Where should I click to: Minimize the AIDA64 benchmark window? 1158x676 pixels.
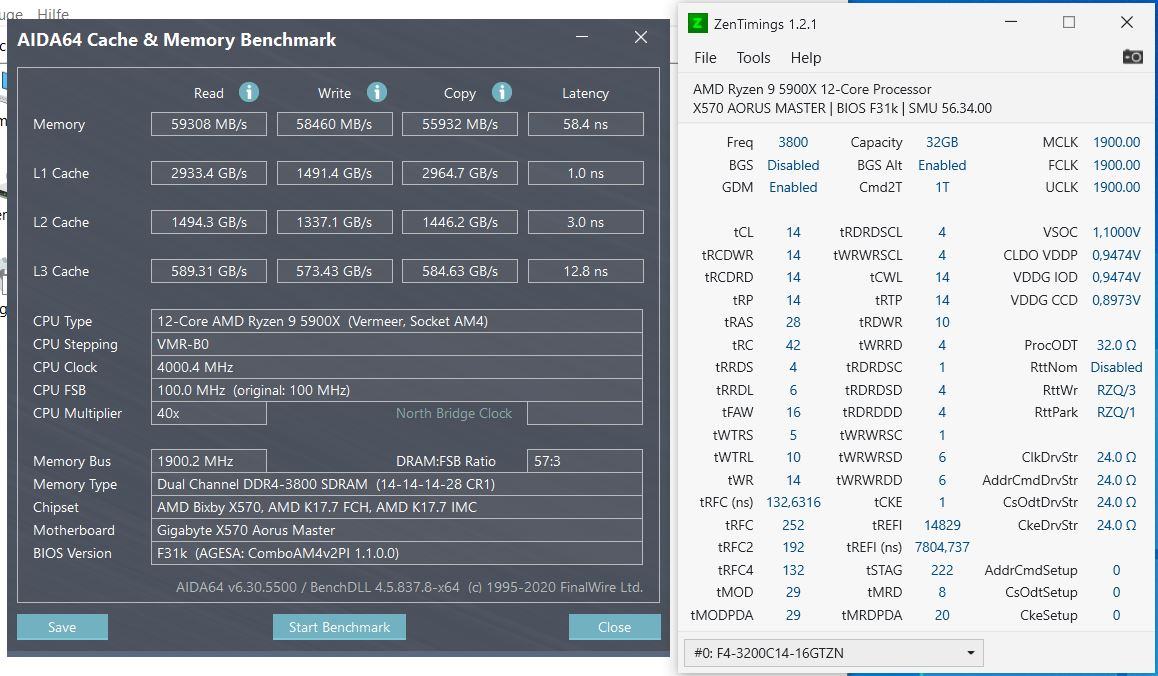tap(583, 37)
